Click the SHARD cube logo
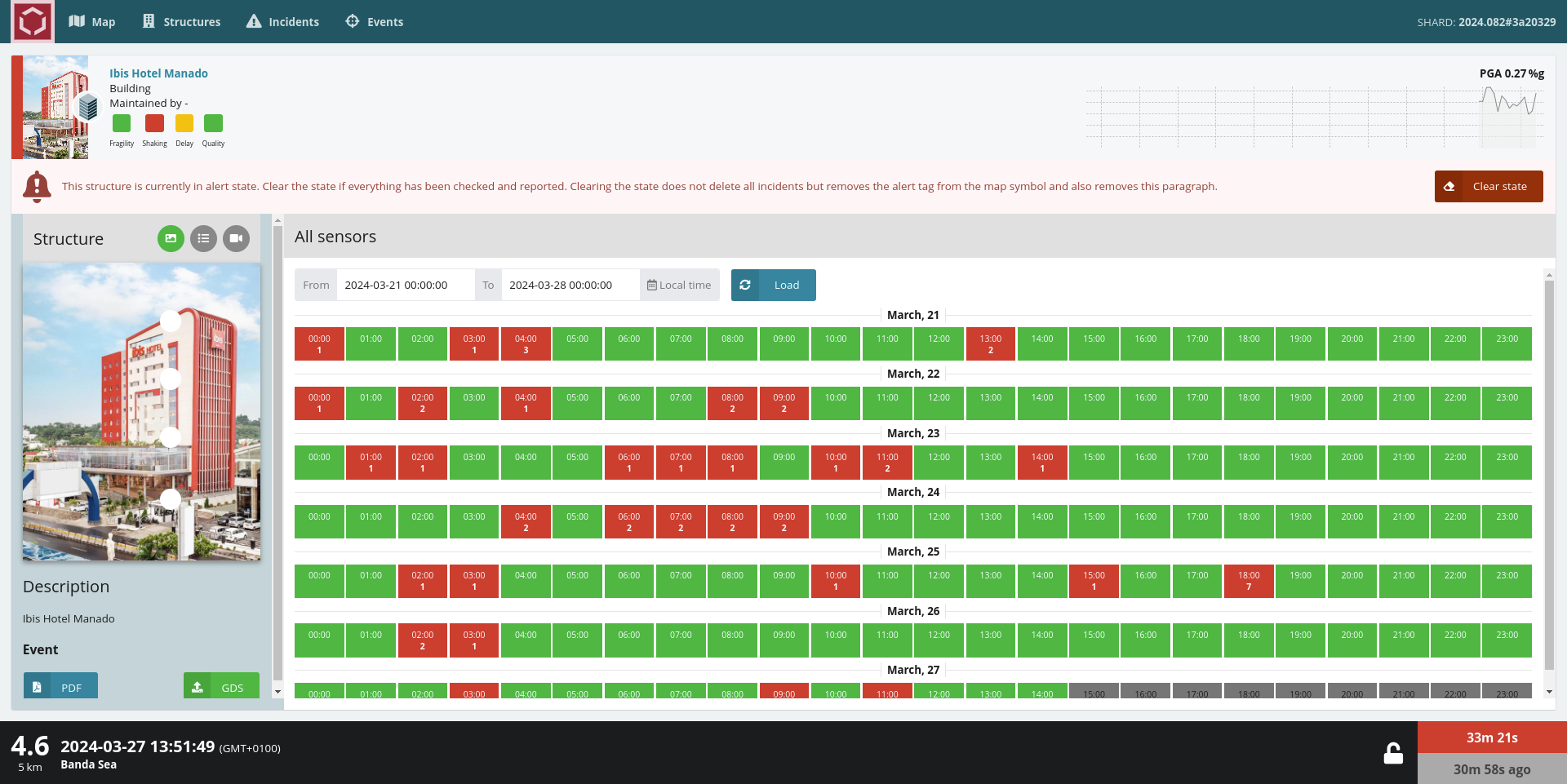Image resolution: width=1567 pixels, height=784 pixels. [33, 21]
